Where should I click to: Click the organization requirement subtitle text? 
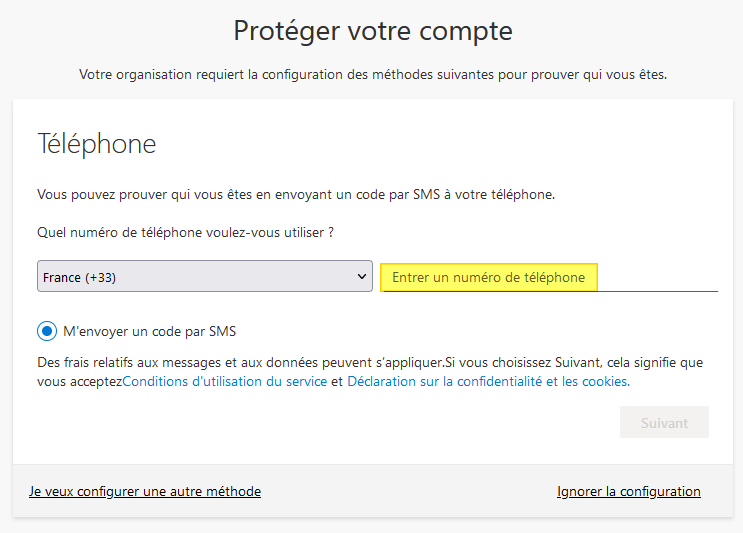click(372, 75)
